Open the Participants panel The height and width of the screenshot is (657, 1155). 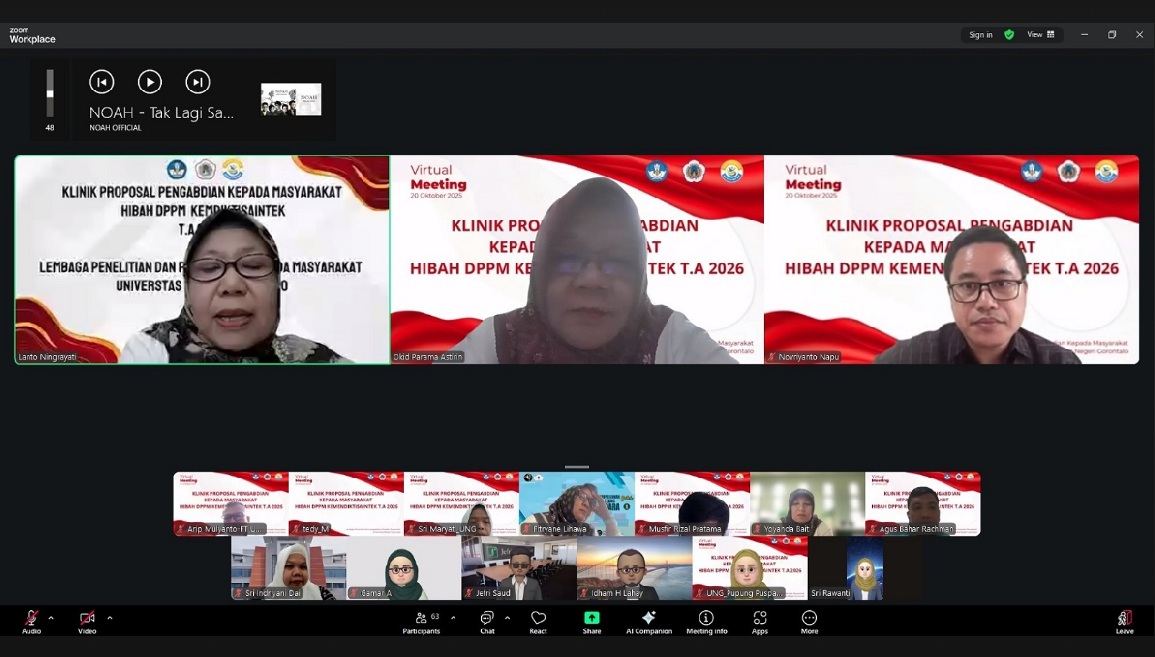tap(421, 621)
